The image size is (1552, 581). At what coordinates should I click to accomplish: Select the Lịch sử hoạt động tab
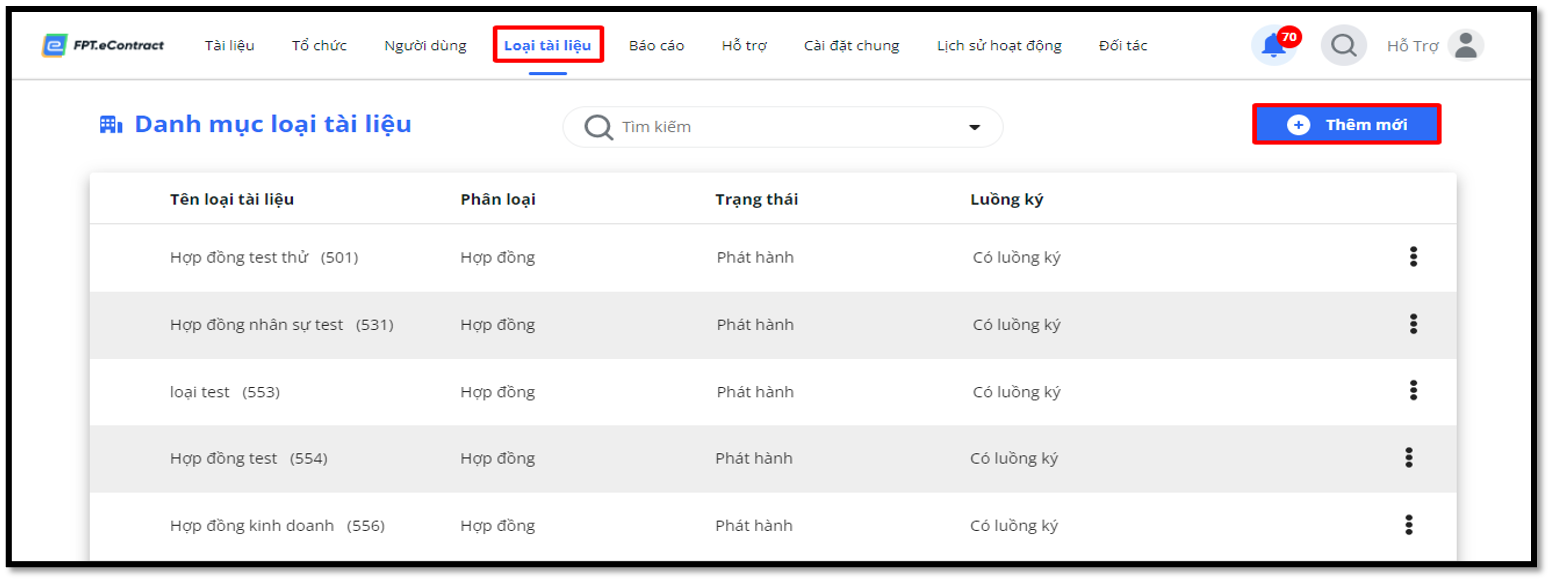point(999,45)
